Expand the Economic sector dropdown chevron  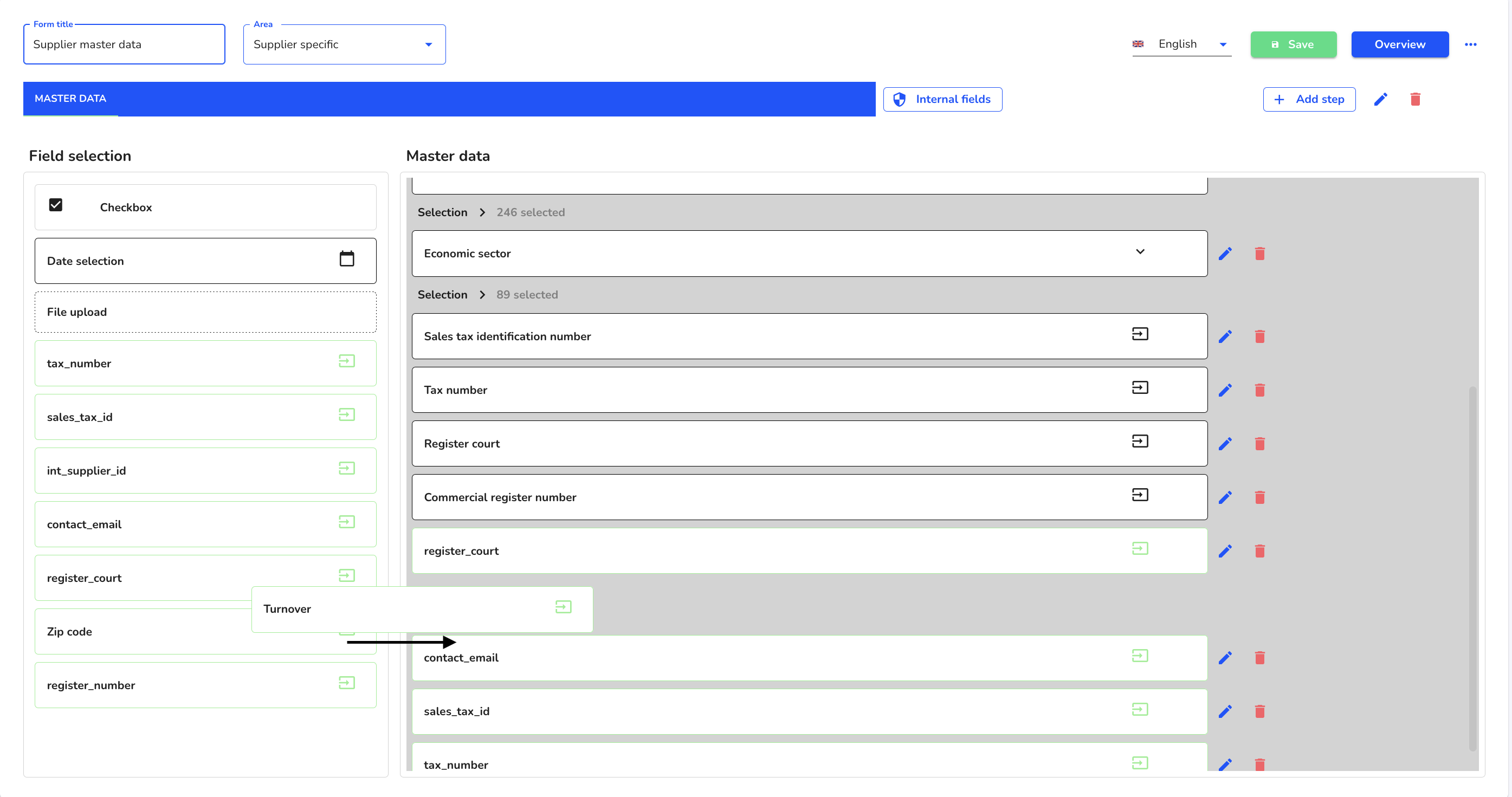(x=1140, y=252)
